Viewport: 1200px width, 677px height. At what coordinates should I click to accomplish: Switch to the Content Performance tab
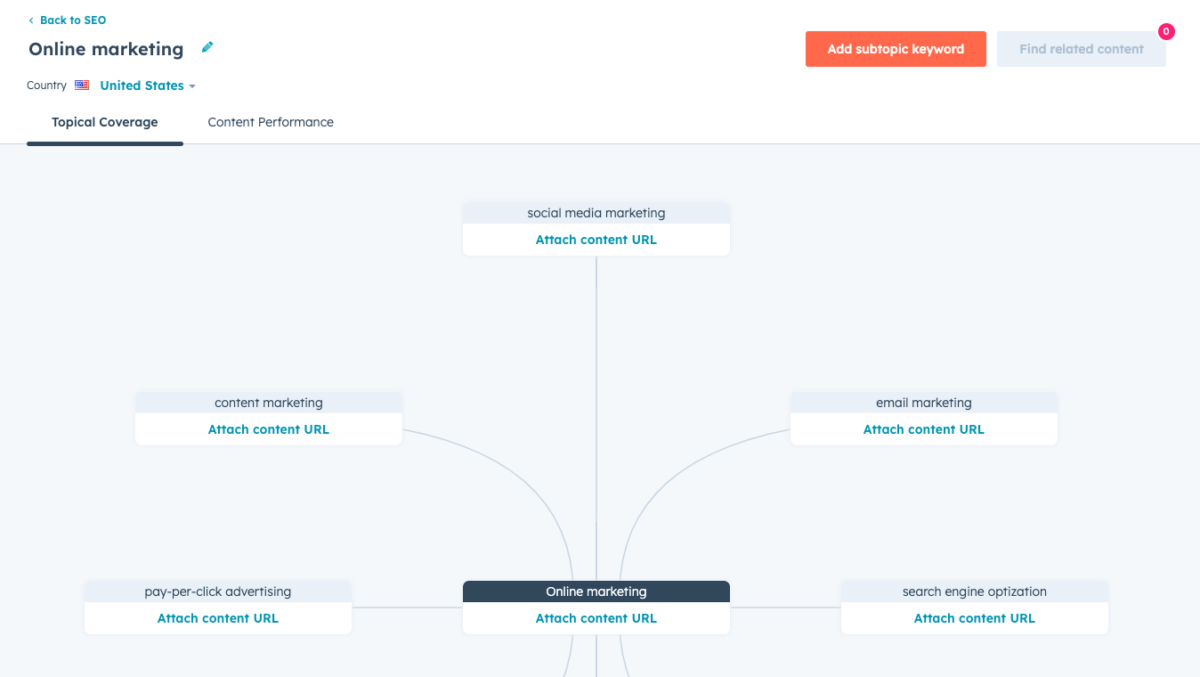tap(270, 122)
